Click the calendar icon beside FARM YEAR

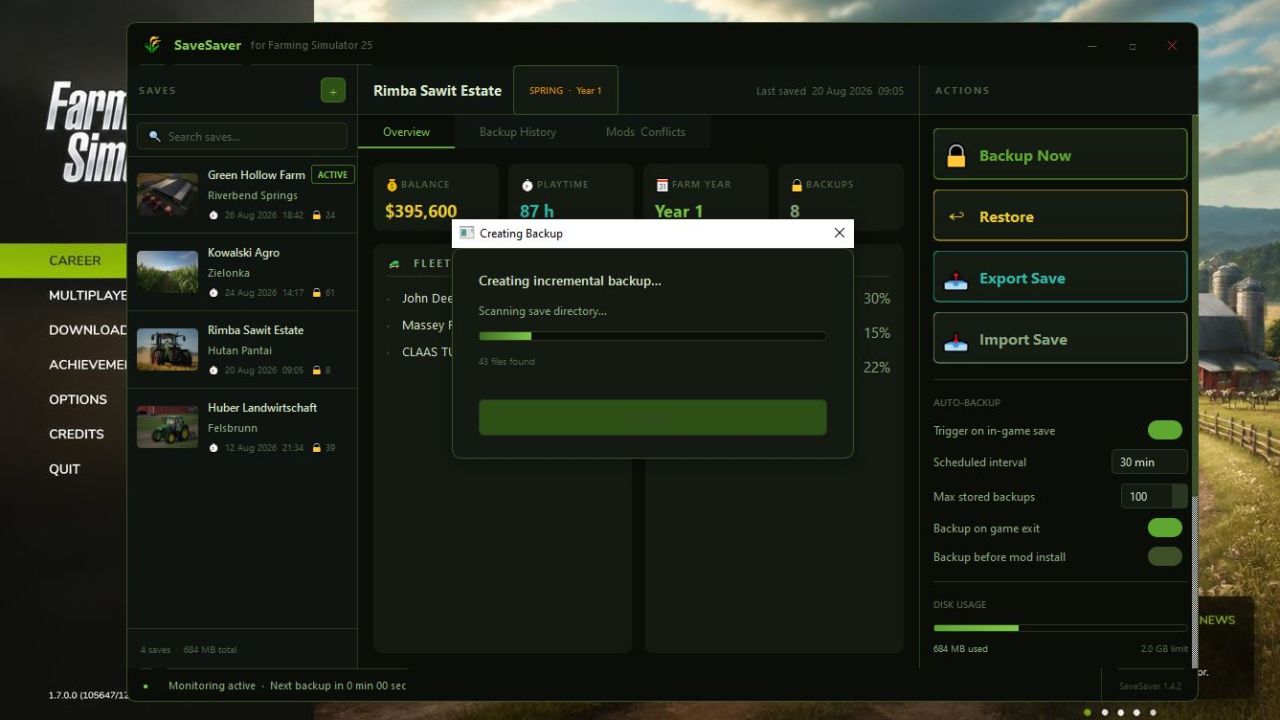662,185
